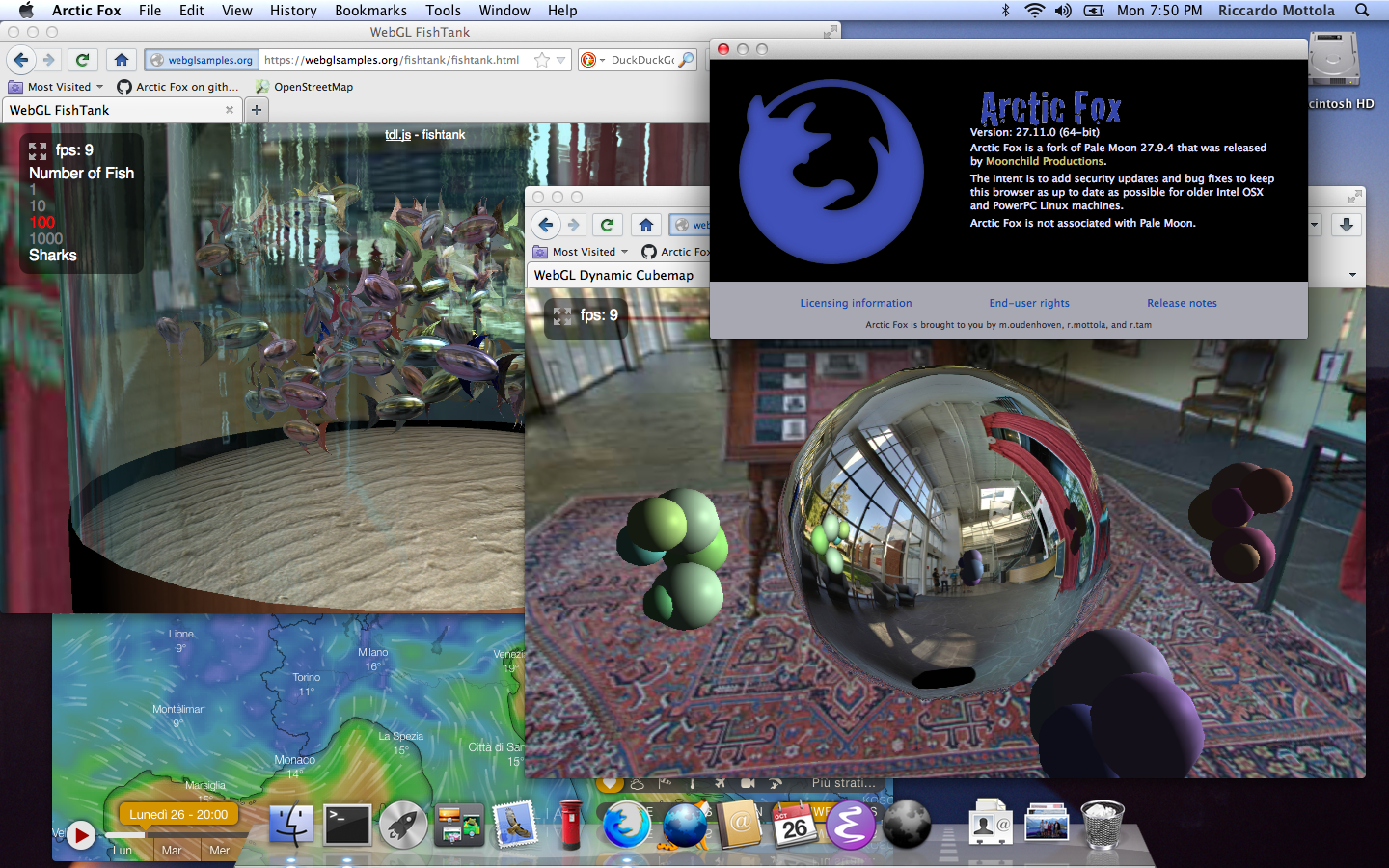Open Mail stamp icon in Dock
This screenshot has width=1389, height=868.
click(515, 825)
